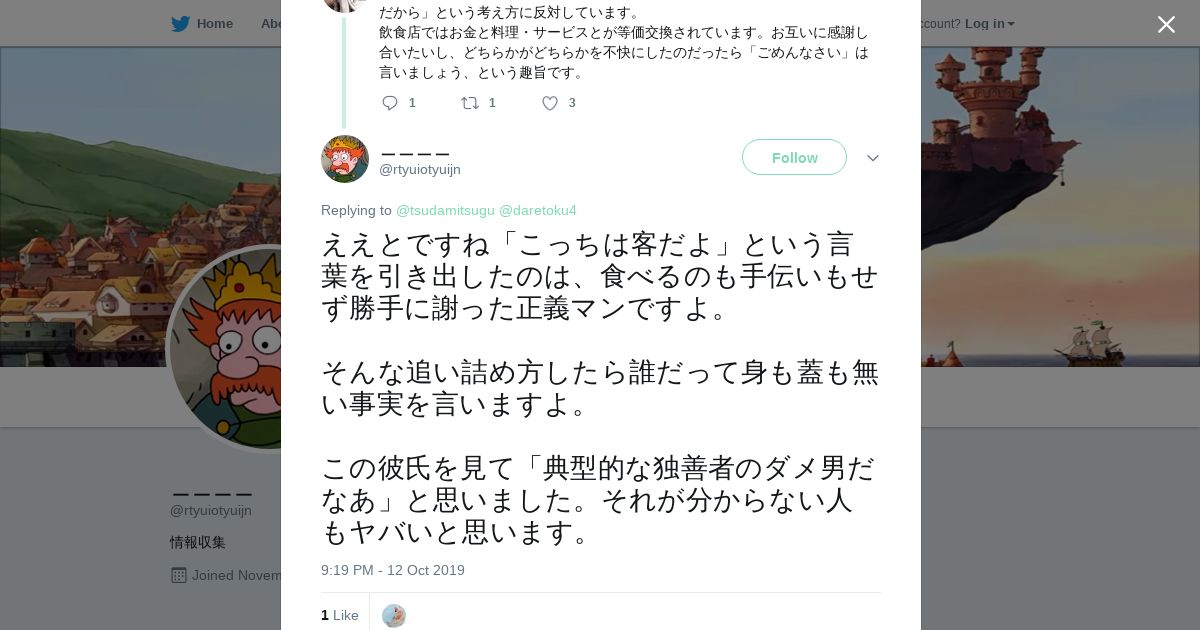
Task: Click the Twitter bird Home icon
Action: tap(180, 23)
